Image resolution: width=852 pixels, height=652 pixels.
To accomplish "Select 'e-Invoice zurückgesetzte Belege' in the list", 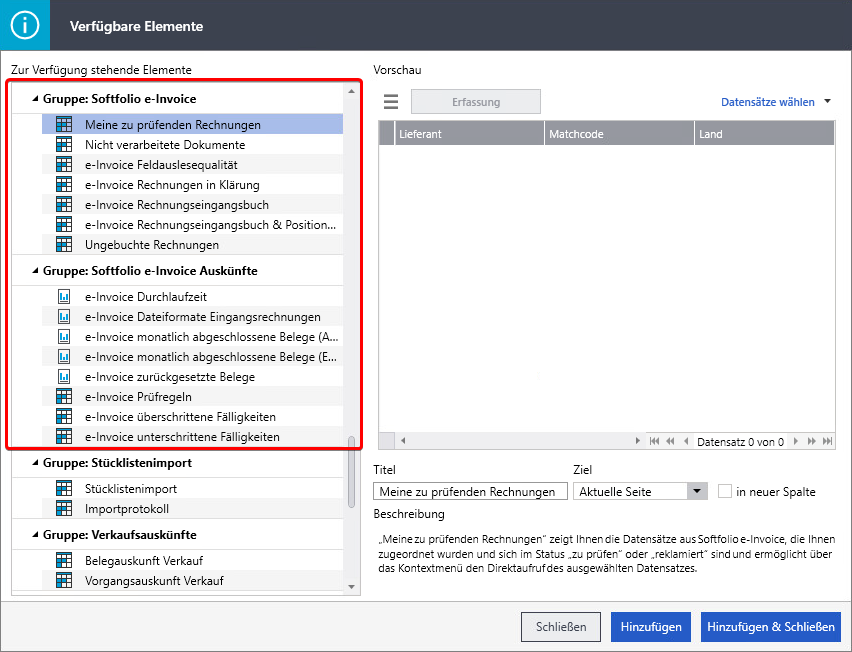I will coord(192,377).
